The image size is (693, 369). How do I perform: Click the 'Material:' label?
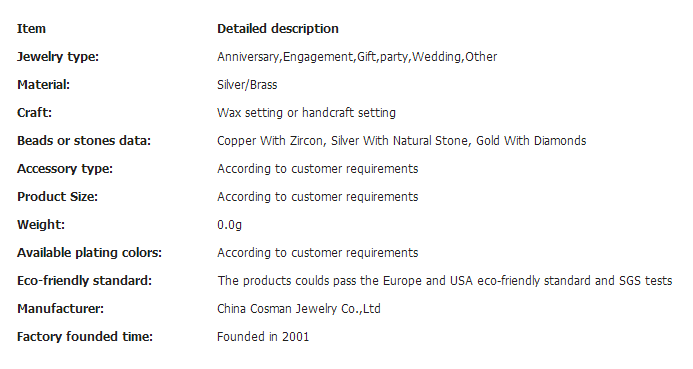[x=43, y=85]
